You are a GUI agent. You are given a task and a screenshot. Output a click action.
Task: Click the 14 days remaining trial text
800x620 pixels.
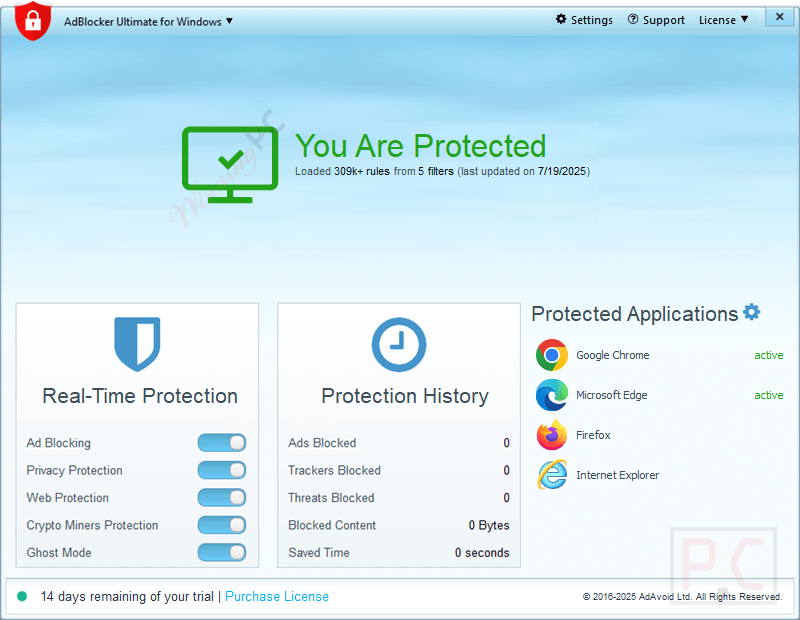tap(127, 597)
